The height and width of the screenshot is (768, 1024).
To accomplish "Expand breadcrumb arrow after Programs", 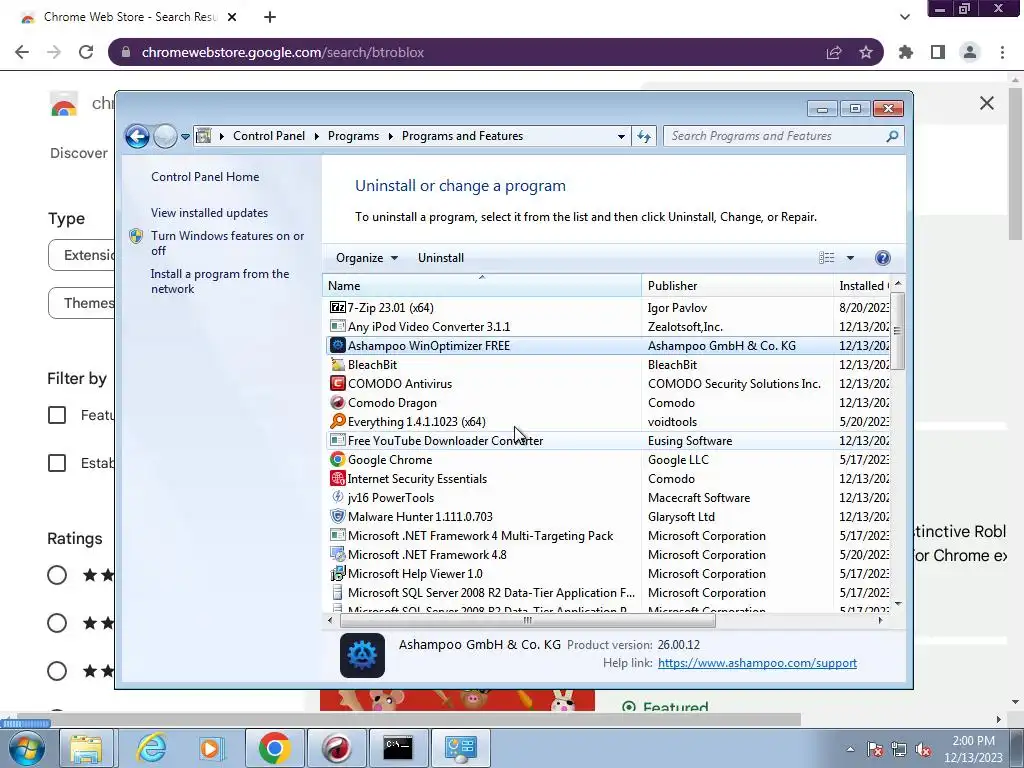I will 391,136.
